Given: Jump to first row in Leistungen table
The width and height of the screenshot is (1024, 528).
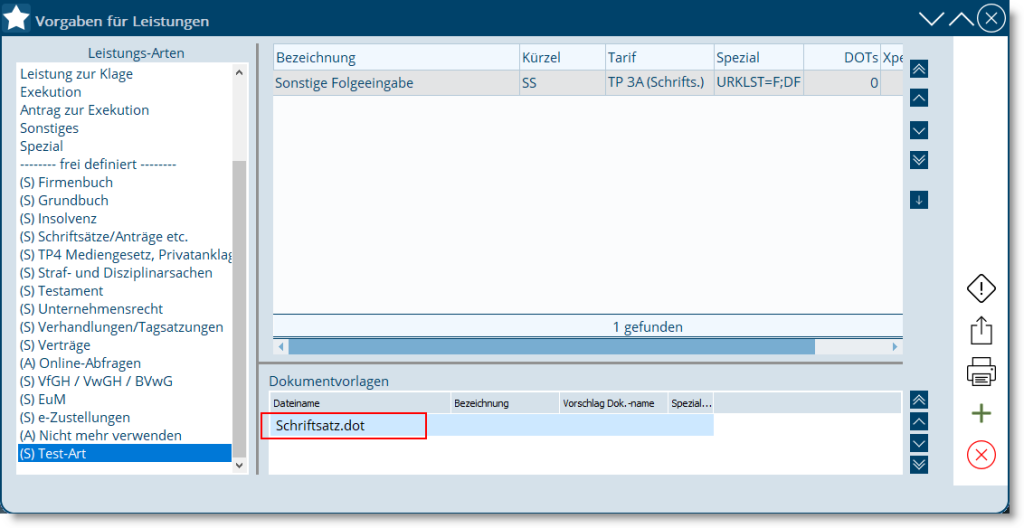Looking at the screenshot, I should (x=919, y=69).
